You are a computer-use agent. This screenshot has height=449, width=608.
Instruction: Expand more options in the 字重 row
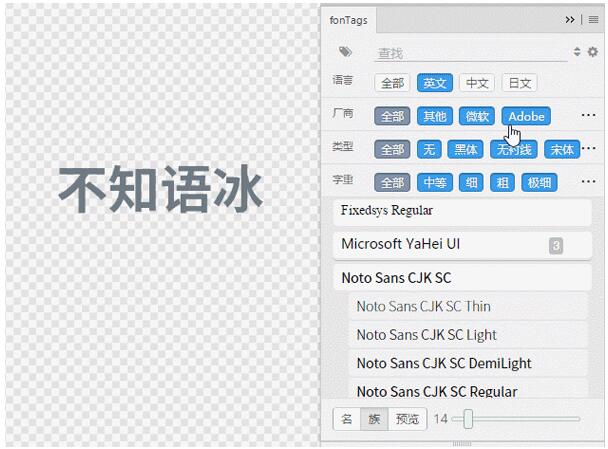[x=588, y=181]
